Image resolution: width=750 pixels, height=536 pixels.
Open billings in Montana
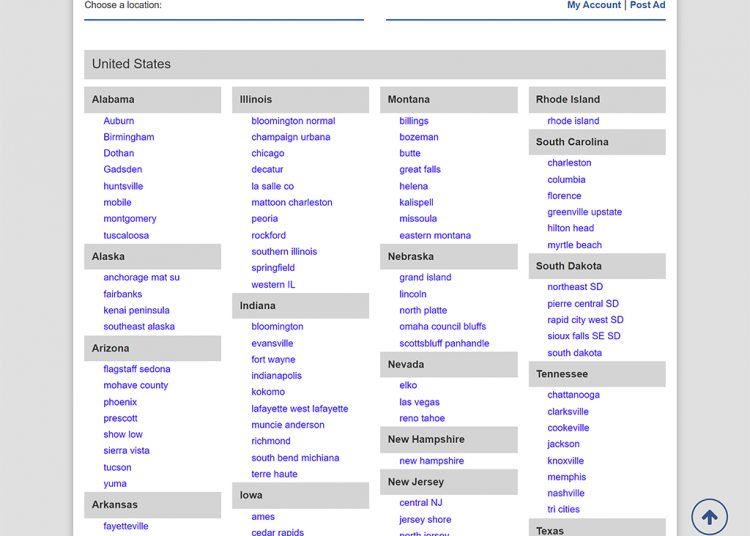(414, 121)
